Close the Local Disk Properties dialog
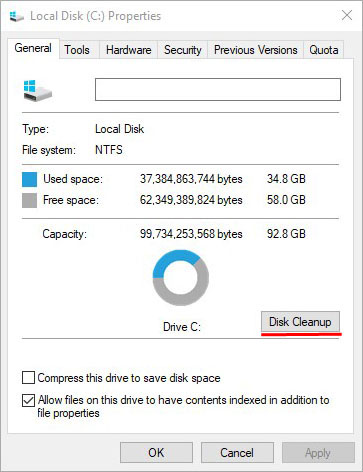 click(347, 15)
